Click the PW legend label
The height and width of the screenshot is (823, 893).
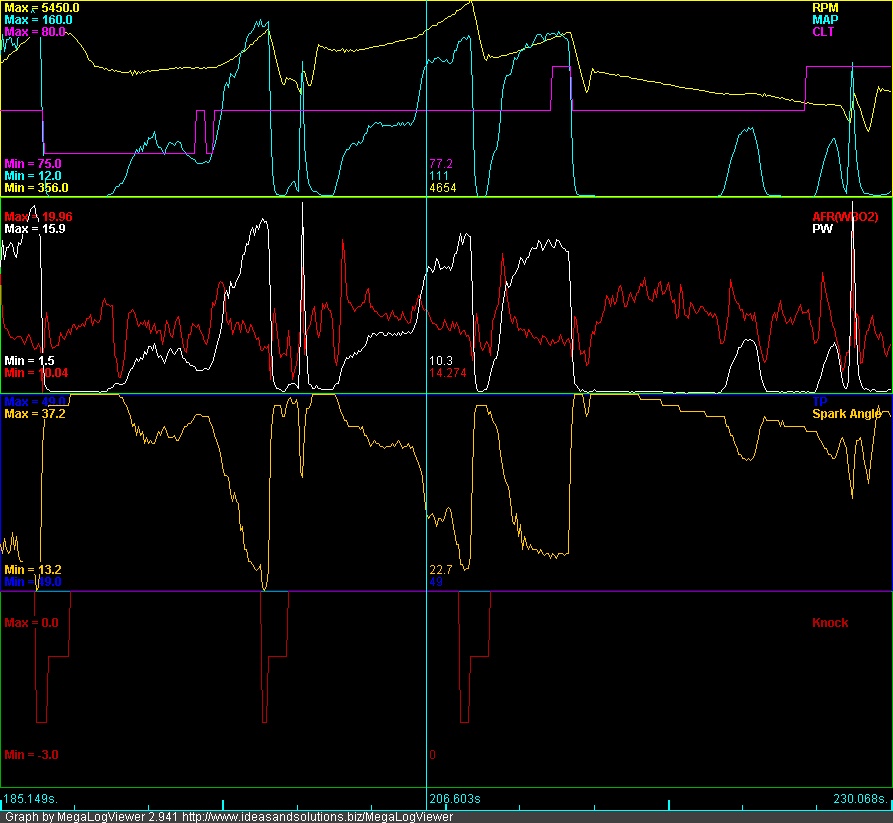coord(822,229)
